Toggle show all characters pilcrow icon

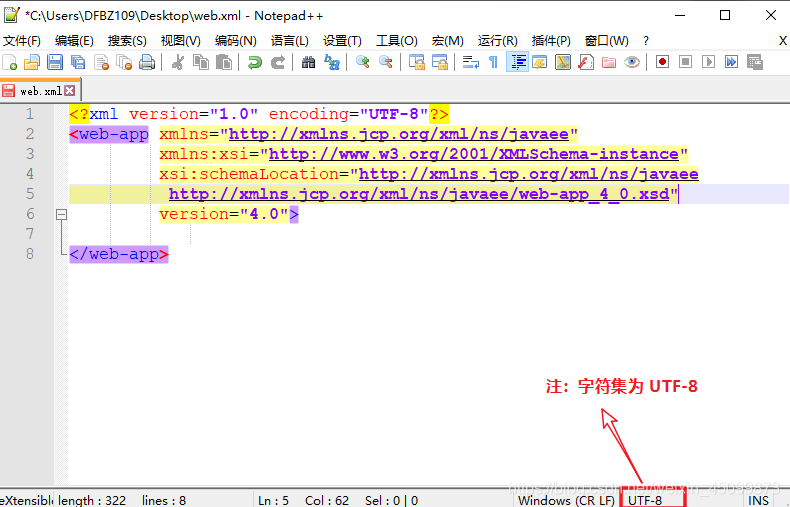[493, 62]
